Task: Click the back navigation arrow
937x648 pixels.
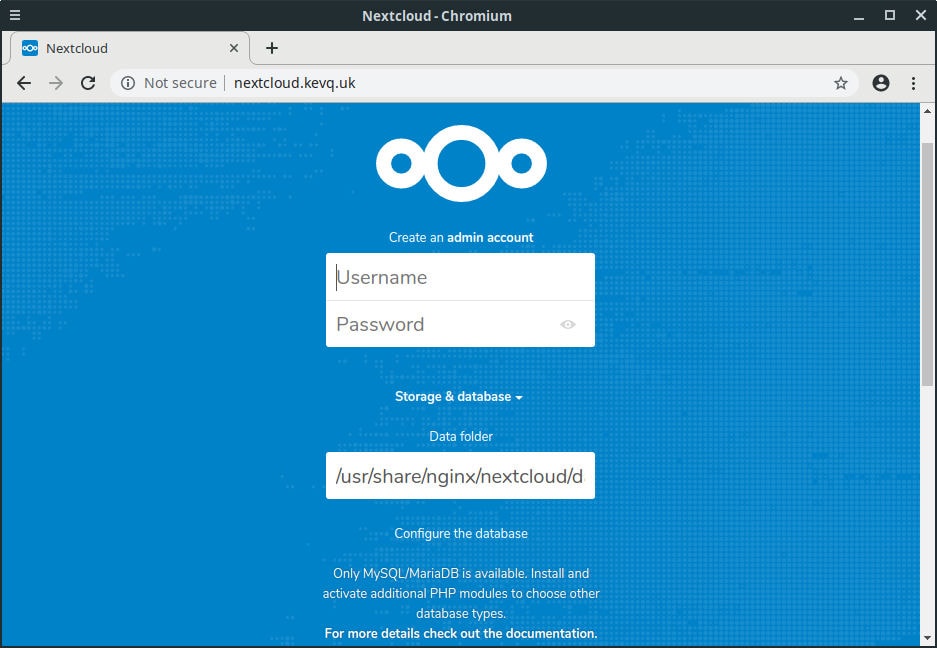Action: point(24,83)
